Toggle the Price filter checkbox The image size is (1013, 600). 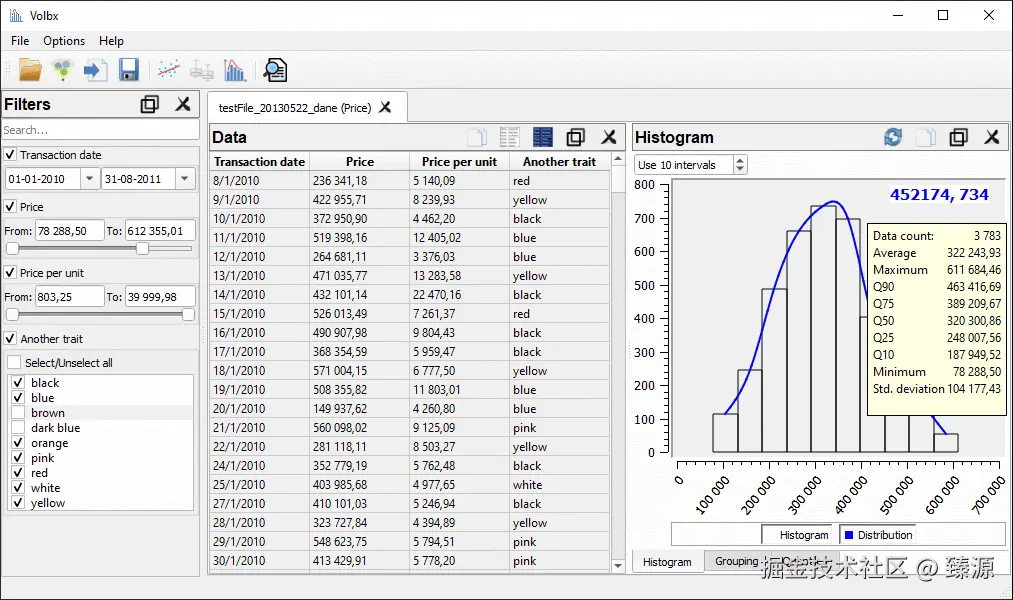pyautogui.click(x=10, y=207)
